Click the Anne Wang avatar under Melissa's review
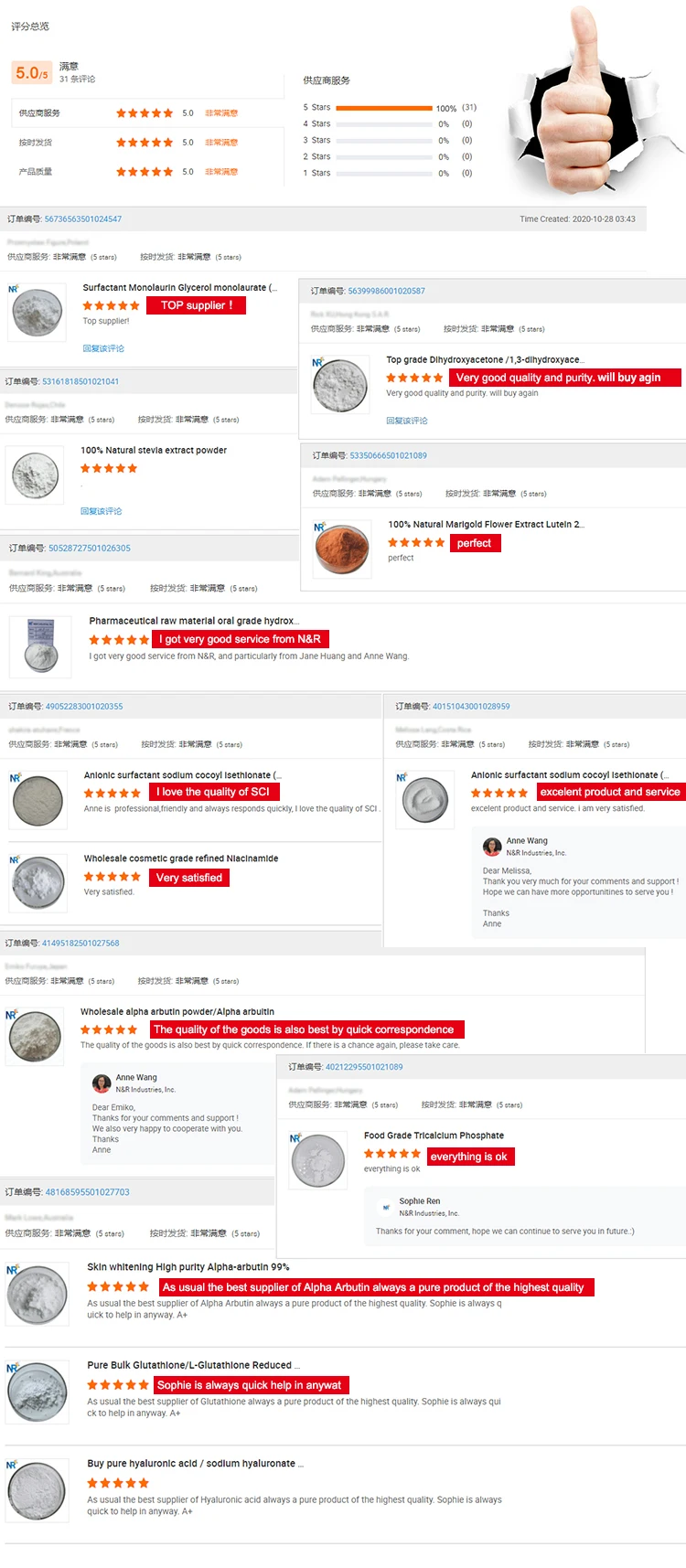Viewport: 686px width, 1568px height. point(492,846)
